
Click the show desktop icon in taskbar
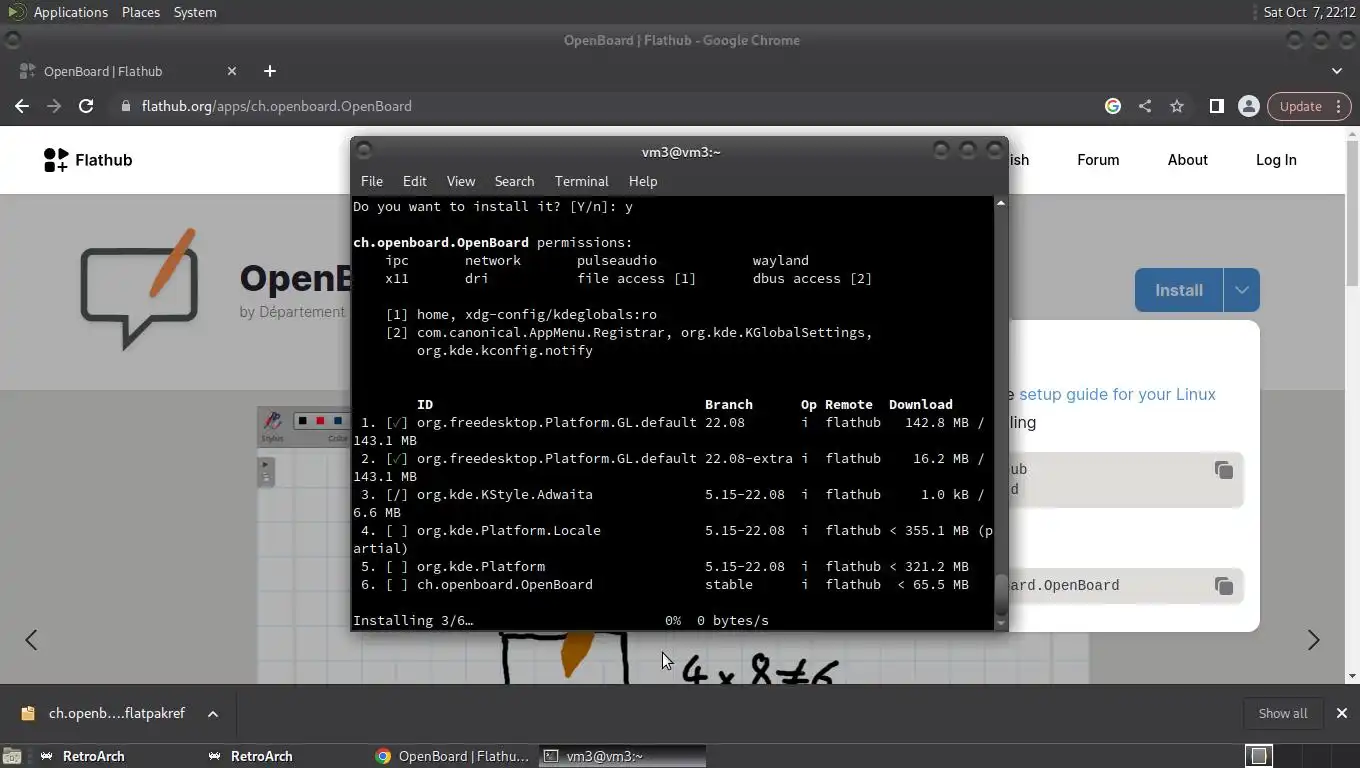(10, 757)
